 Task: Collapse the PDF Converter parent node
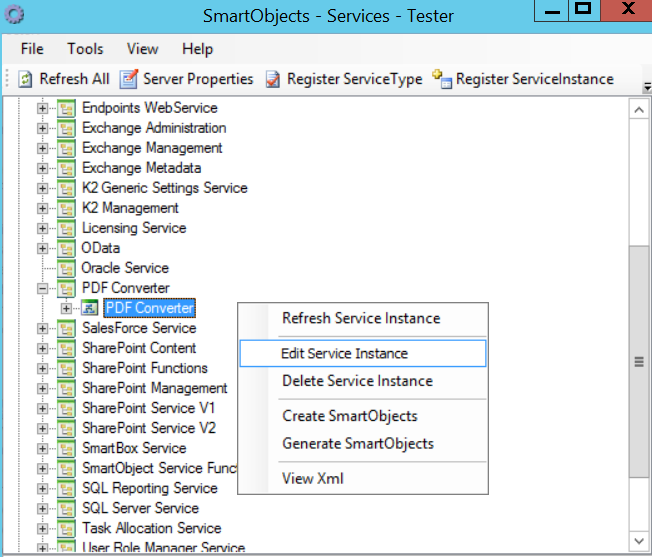(42, 288)
